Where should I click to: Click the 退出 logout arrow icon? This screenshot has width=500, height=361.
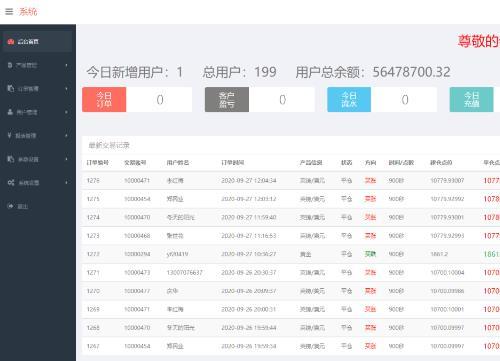(10, 206)
